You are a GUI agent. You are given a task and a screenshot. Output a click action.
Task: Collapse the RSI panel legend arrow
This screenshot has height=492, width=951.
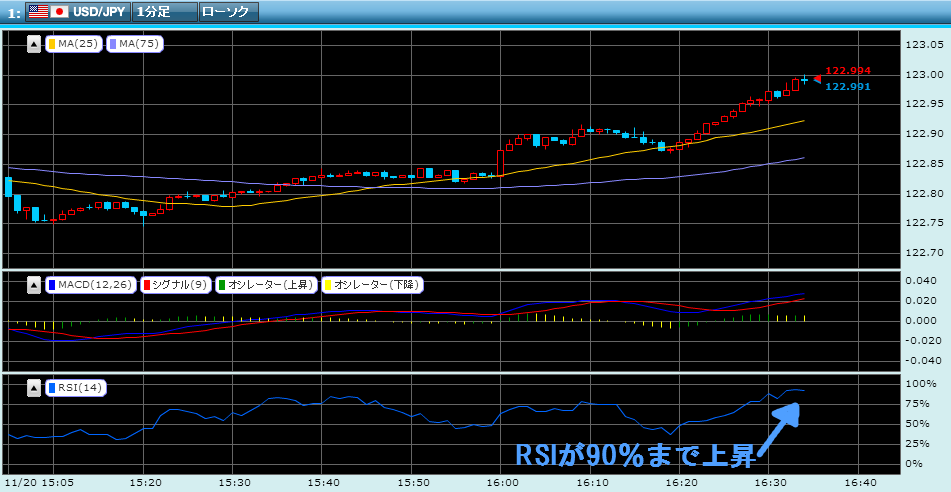pyautogui.click(x=35, y=388)
